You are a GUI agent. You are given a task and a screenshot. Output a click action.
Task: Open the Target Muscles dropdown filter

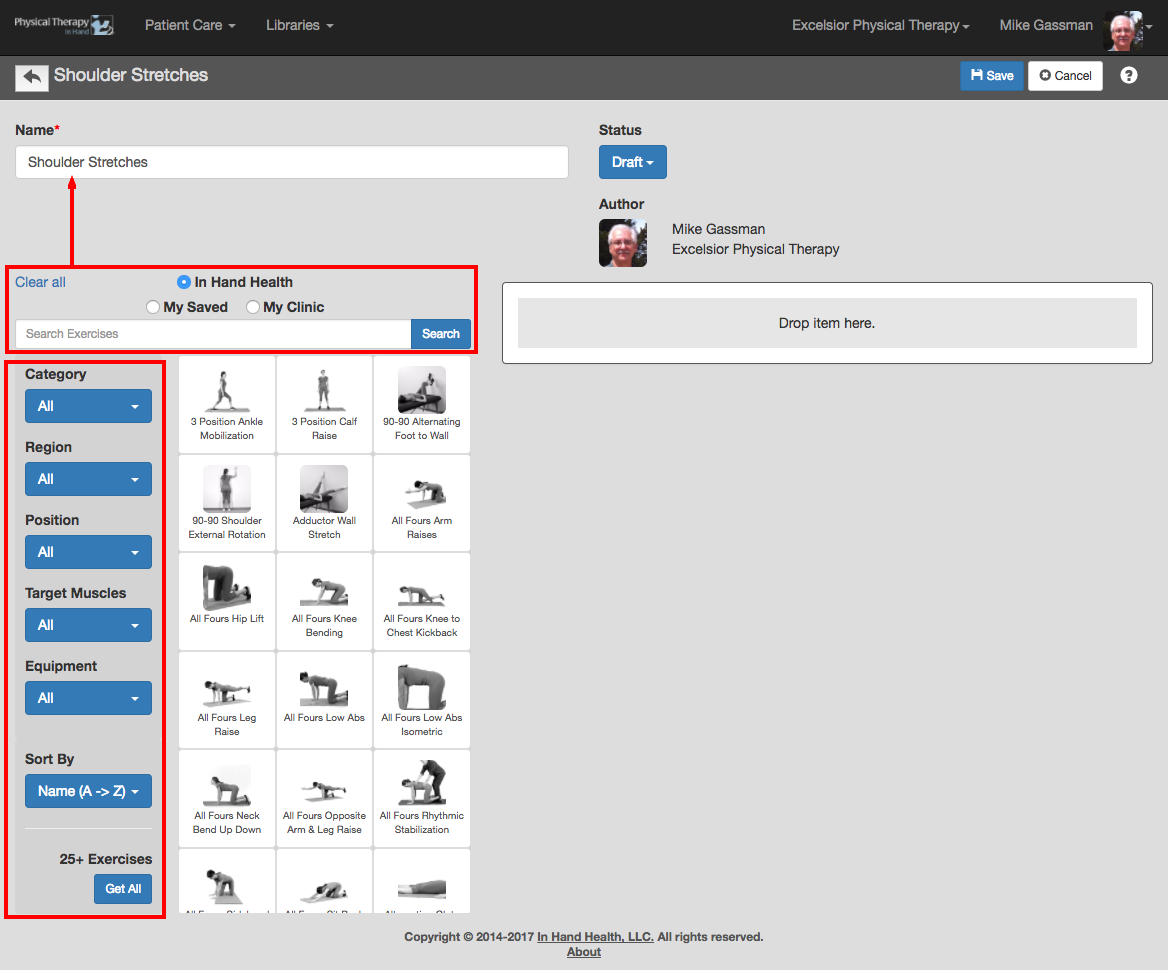pos(88,625)
